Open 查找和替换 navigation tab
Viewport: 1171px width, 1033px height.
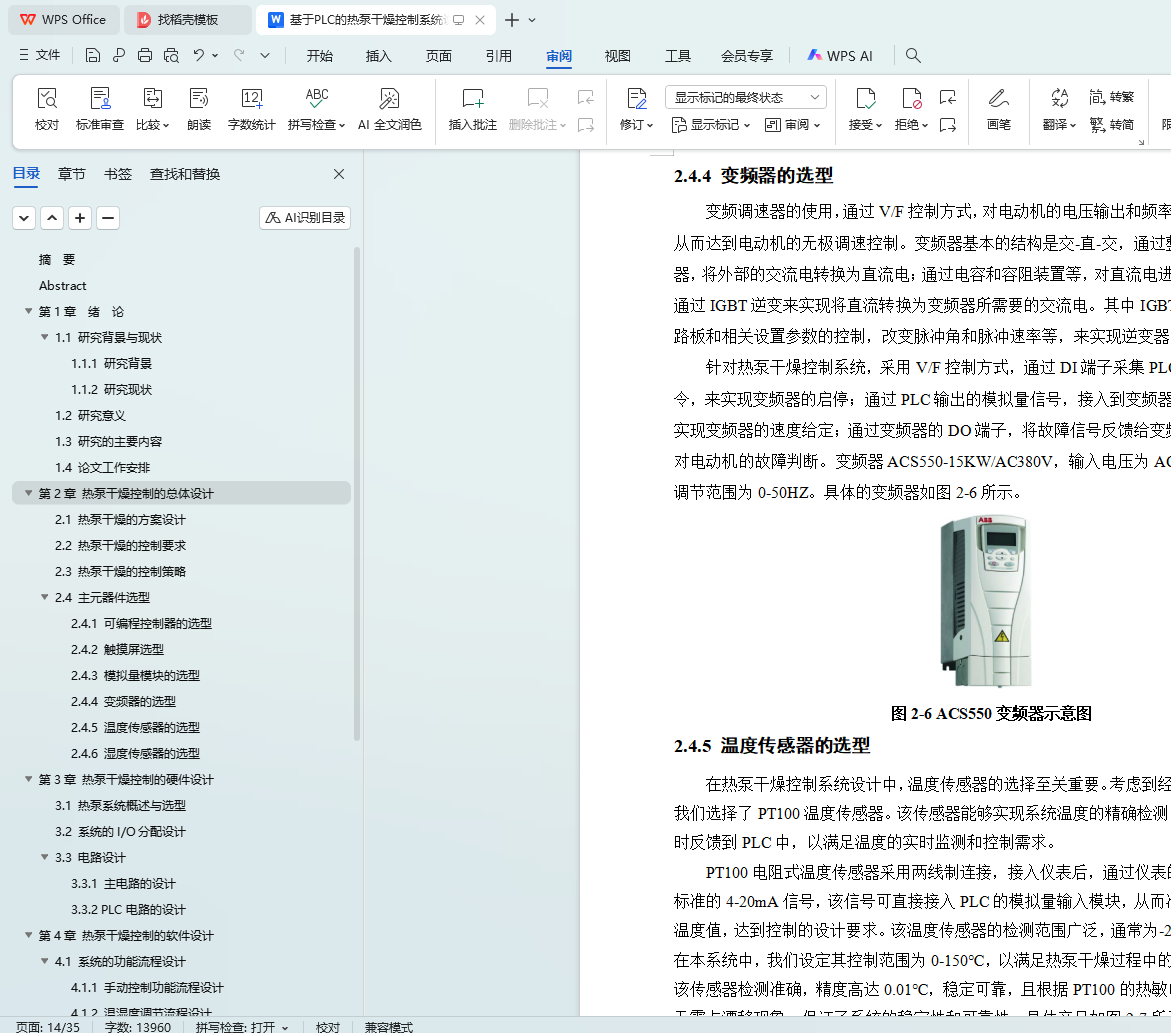tap(185, 174)
